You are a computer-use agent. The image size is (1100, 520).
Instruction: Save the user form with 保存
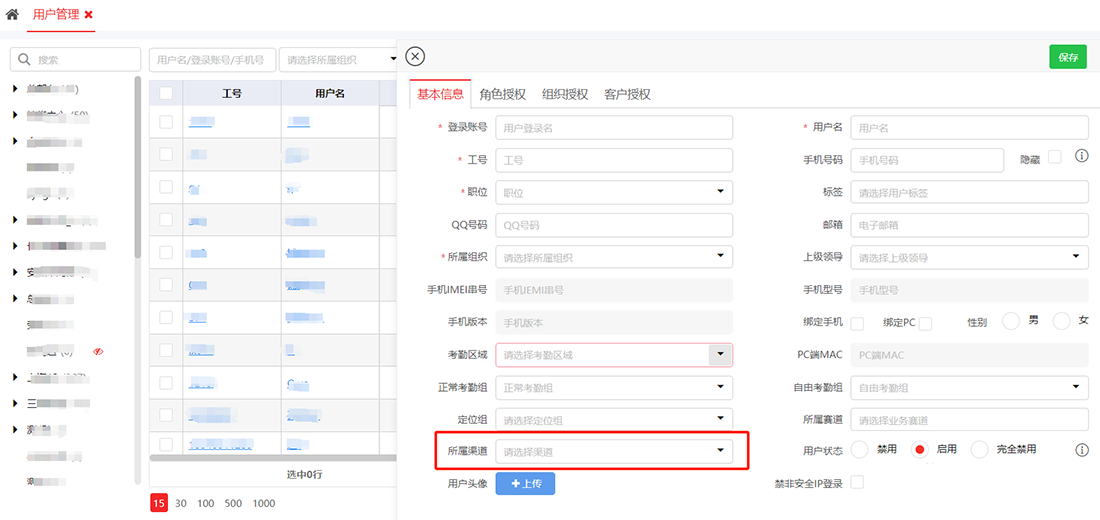tap(1067, 57)
